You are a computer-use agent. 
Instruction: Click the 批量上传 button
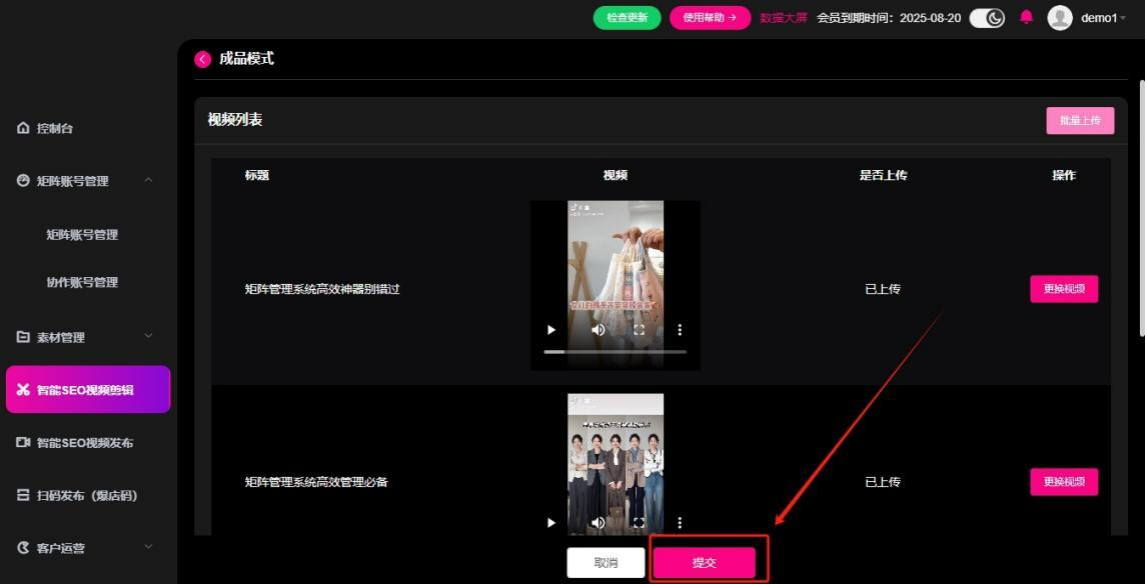tap(1079, 120)
